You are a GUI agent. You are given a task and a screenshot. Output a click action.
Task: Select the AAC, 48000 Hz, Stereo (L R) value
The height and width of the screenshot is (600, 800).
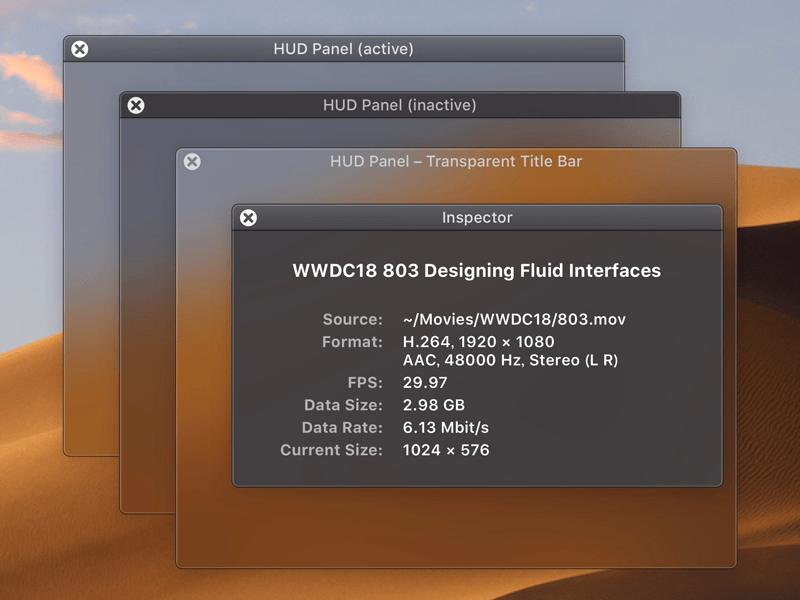pos(510,360)
